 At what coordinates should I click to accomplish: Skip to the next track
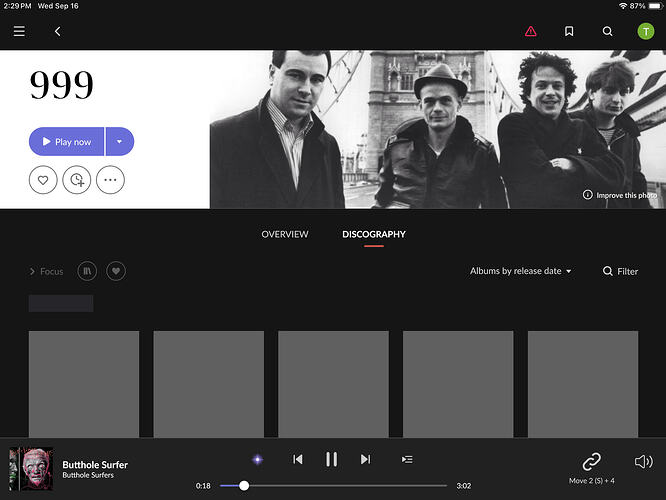(365, 459)
